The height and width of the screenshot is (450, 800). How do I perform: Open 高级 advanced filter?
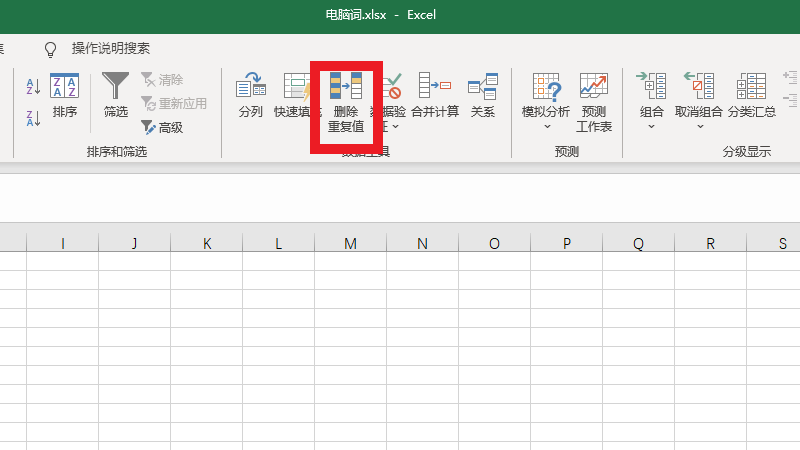[162, 128]
